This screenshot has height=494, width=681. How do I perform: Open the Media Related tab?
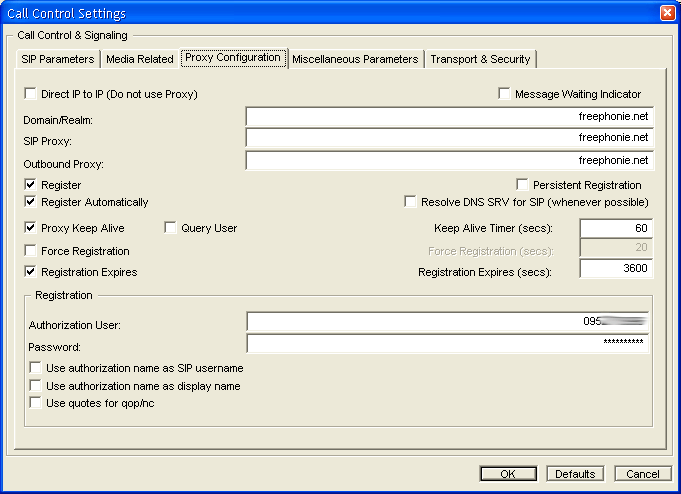coord(139,59)
